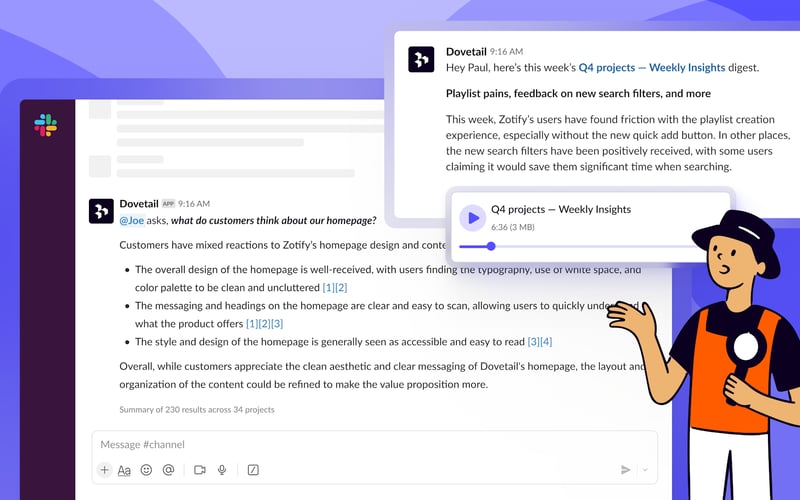Screen dimensions: 800x500
Task: Click the Slack logo in the sidebar
Action: click(45, 125)
